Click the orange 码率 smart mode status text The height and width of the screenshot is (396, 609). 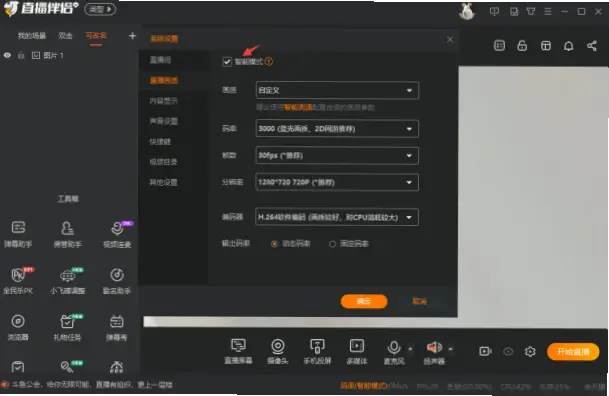click(x=364, y=386)
